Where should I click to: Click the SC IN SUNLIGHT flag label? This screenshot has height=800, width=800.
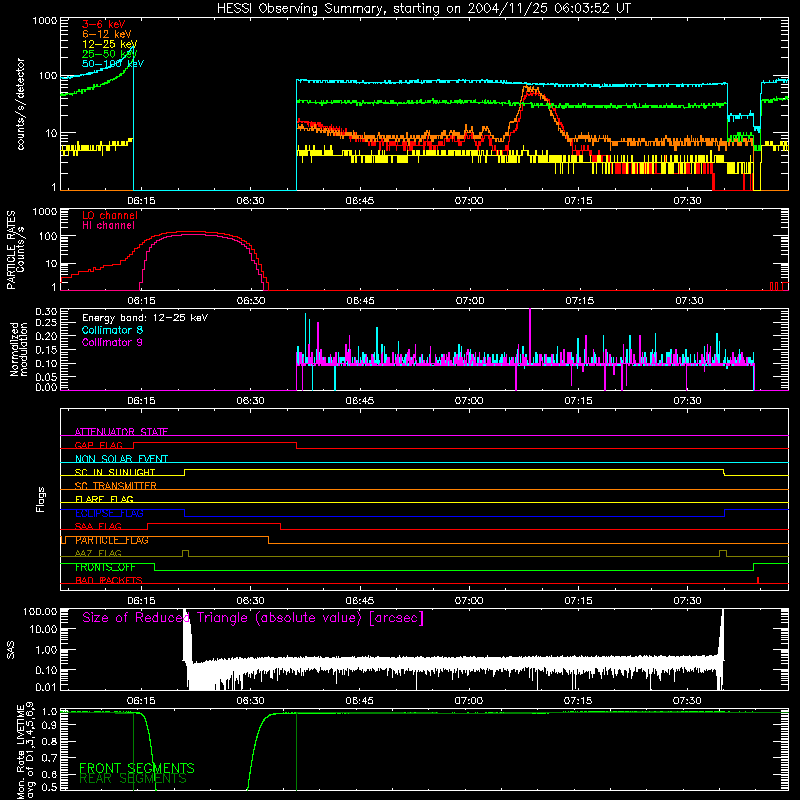pyautogui.click(x=115, y=472)
